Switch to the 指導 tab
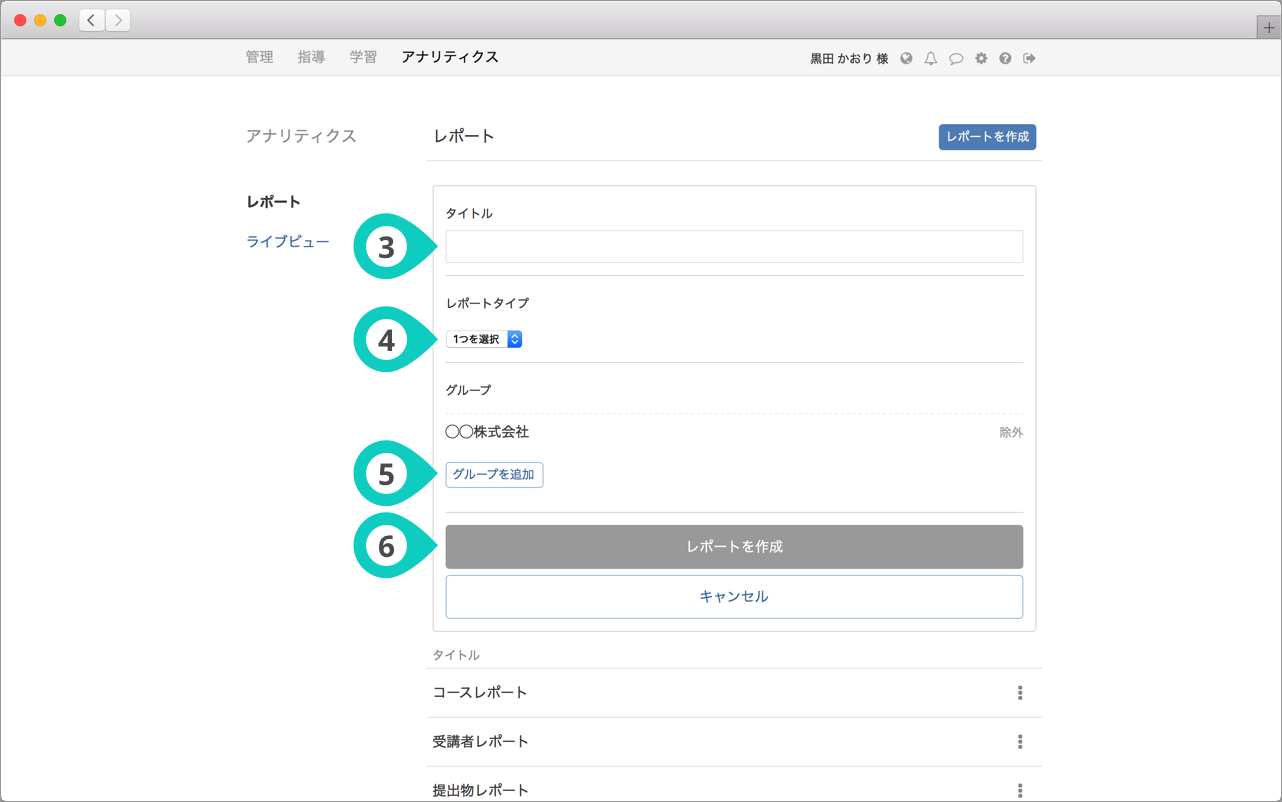Image resolution: width=1282 pixels, height=802 pixels. [311, 57]
